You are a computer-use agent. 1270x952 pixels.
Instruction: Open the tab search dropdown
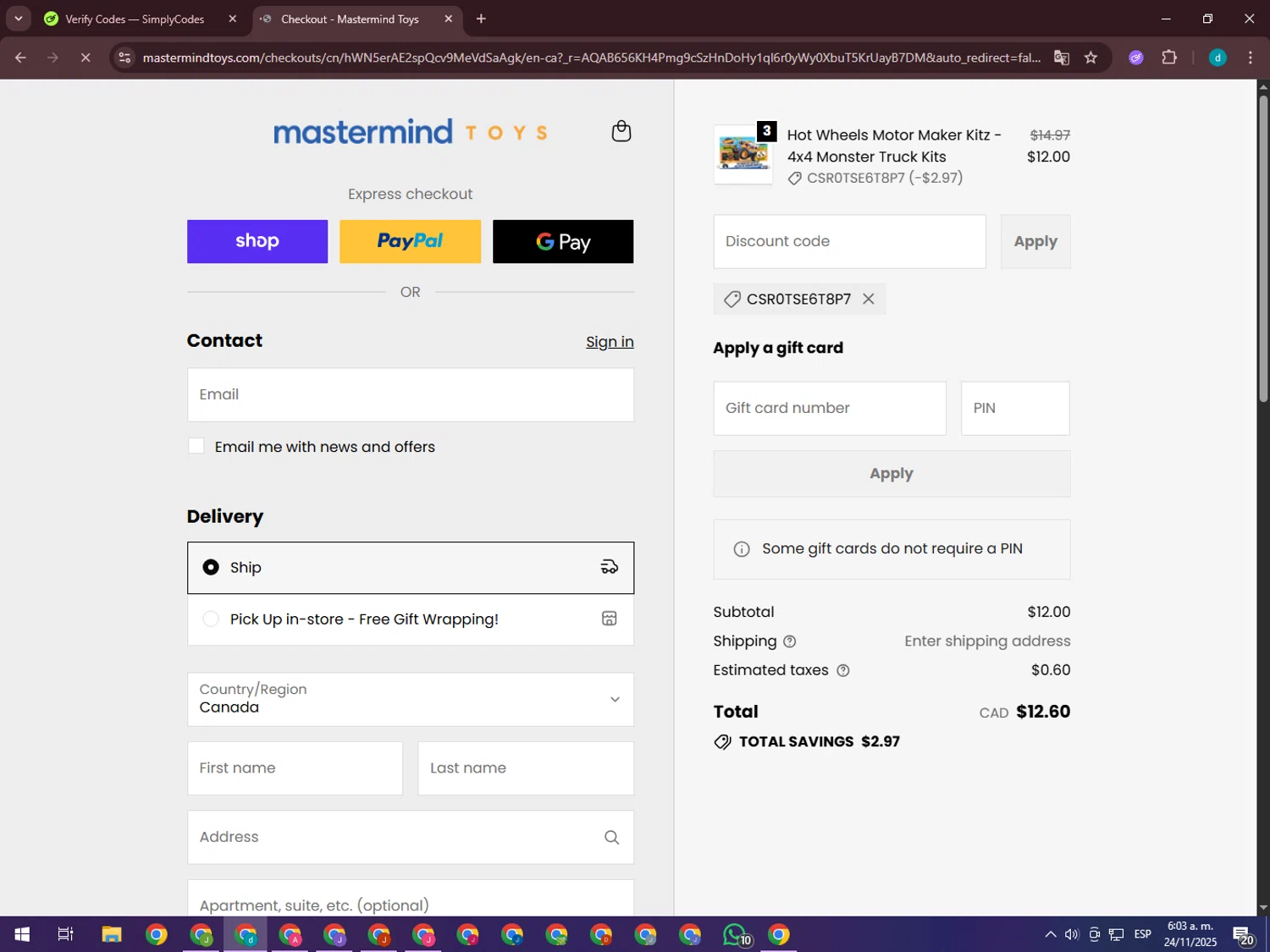tap(18, 19)
